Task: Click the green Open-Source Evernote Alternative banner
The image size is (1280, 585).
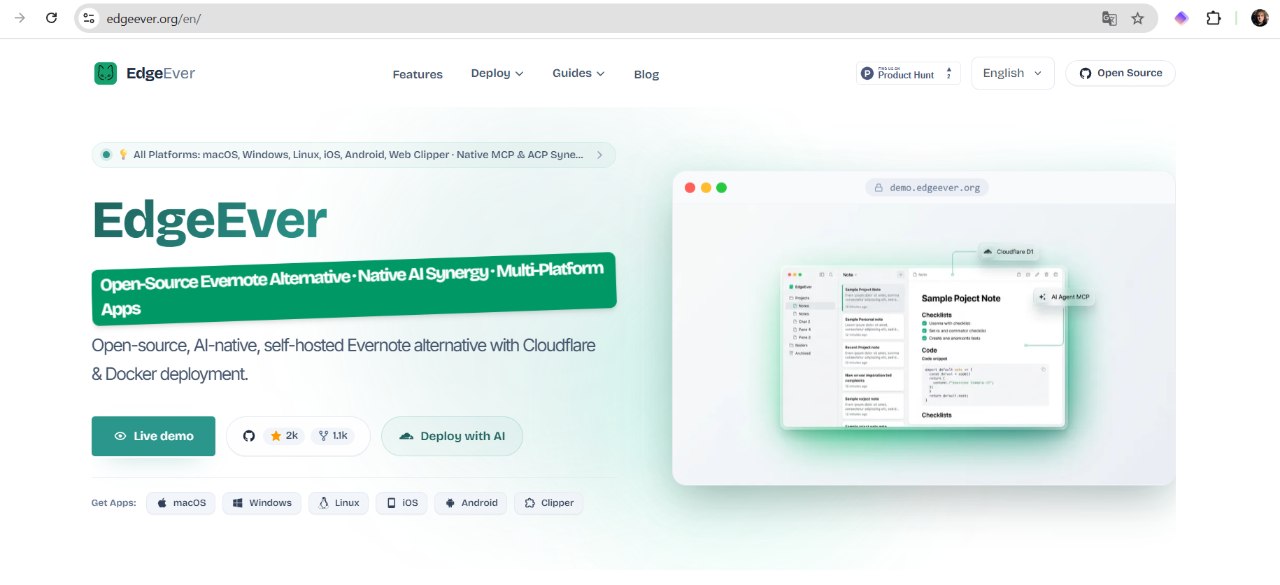Action: 354,289
